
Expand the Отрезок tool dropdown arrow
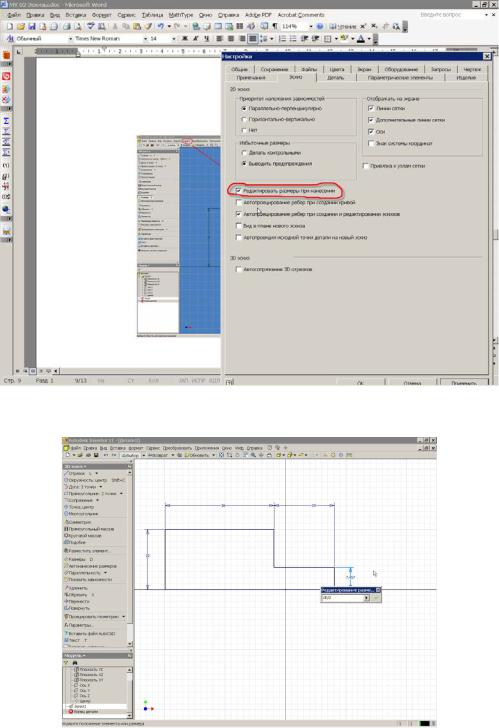(x=97, y=473)
